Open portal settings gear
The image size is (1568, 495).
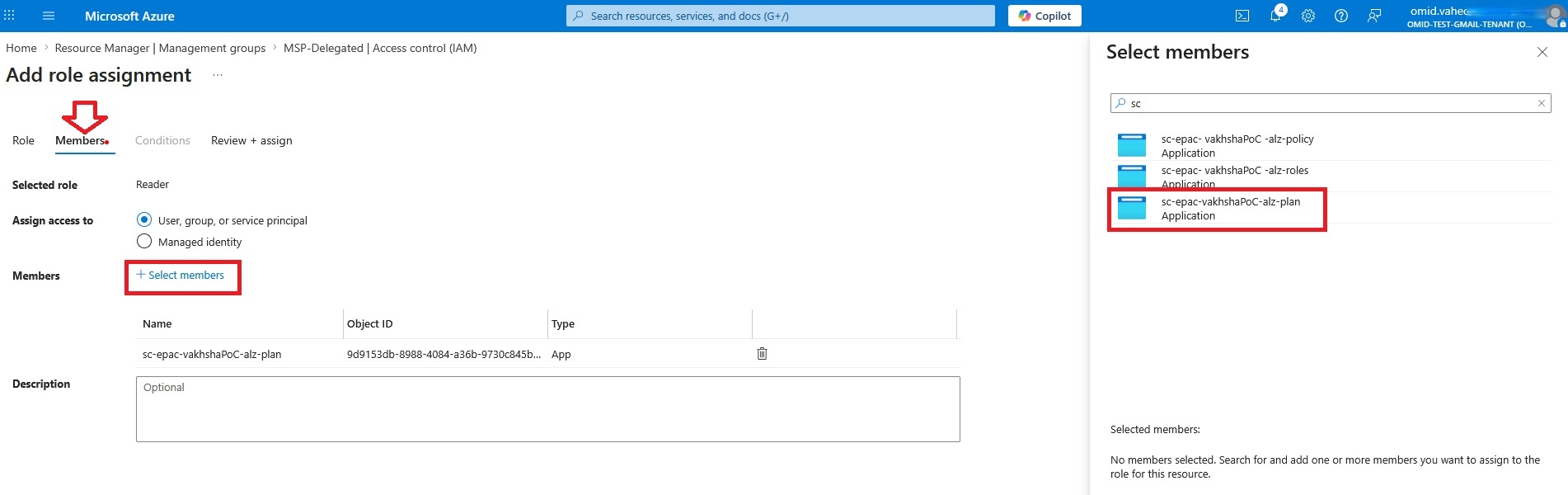[x=1308, y=16]
